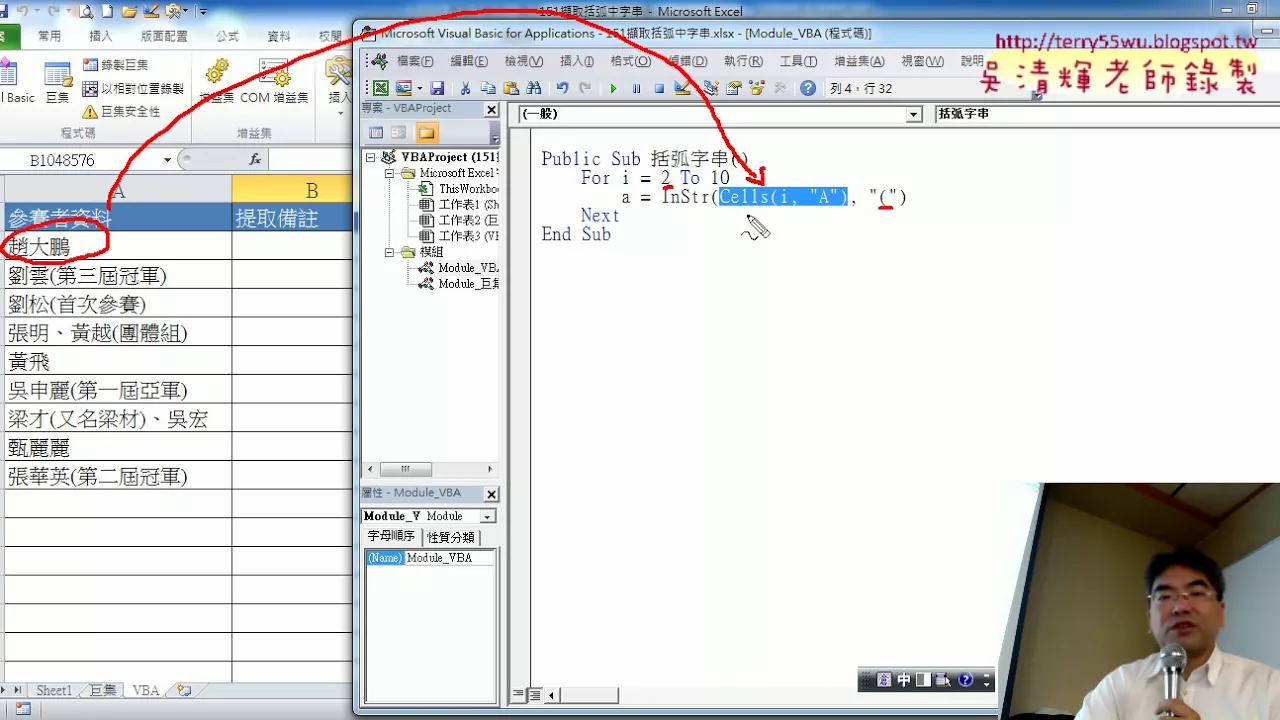Image resolution: width=1280 pixels, height=720 pixels.
Task: Select Module_VBA in project tree
Action: point(460,268)
